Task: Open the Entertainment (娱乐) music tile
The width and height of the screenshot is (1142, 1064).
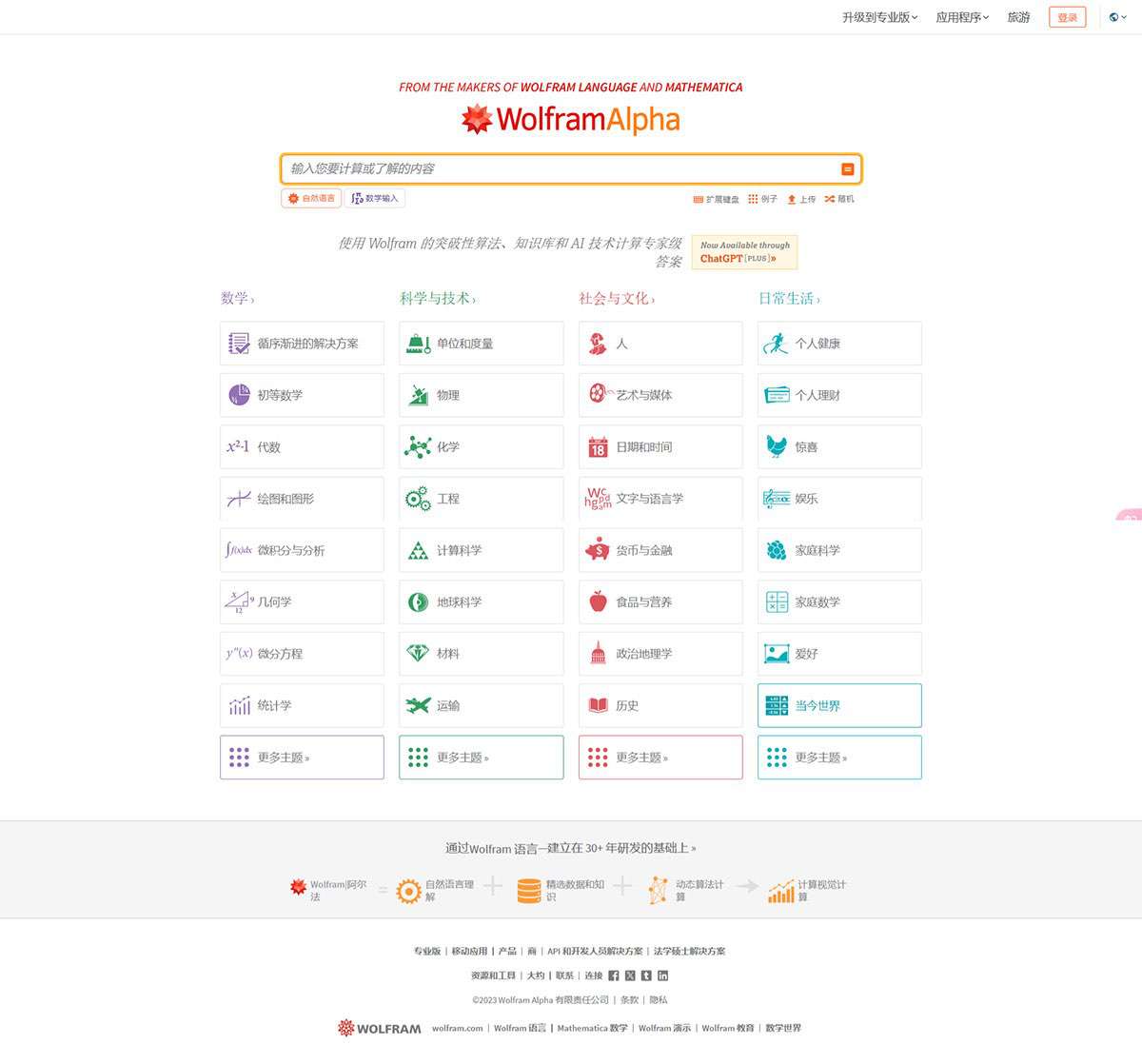Action: click(839, 499)
